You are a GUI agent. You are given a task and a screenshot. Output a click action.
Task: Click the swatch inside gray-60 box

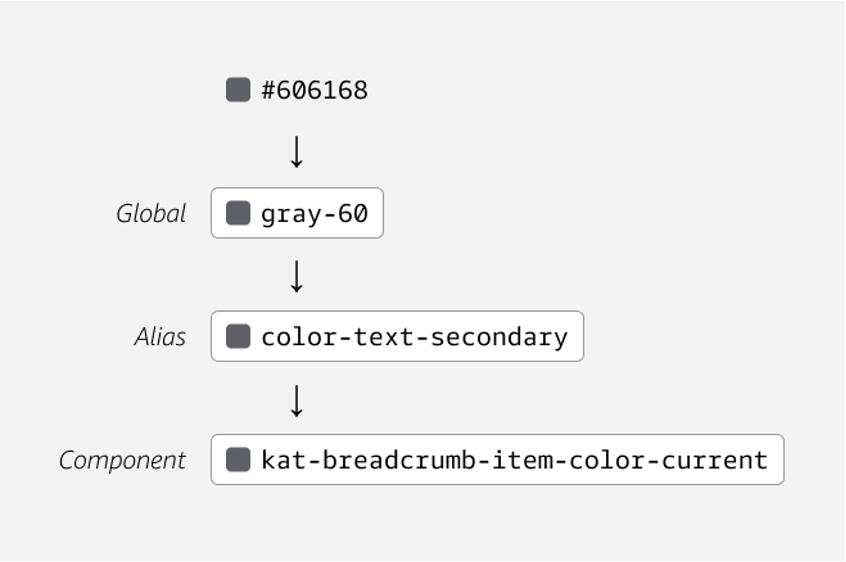tap(238, 213)
